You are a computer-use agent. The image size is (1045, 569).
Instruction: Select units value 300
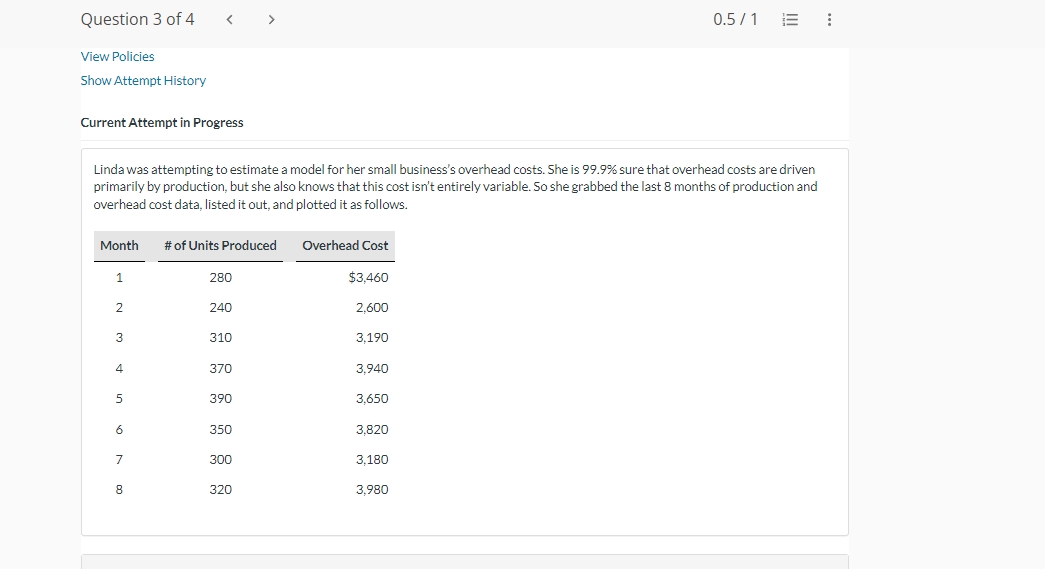pos(221,460)
